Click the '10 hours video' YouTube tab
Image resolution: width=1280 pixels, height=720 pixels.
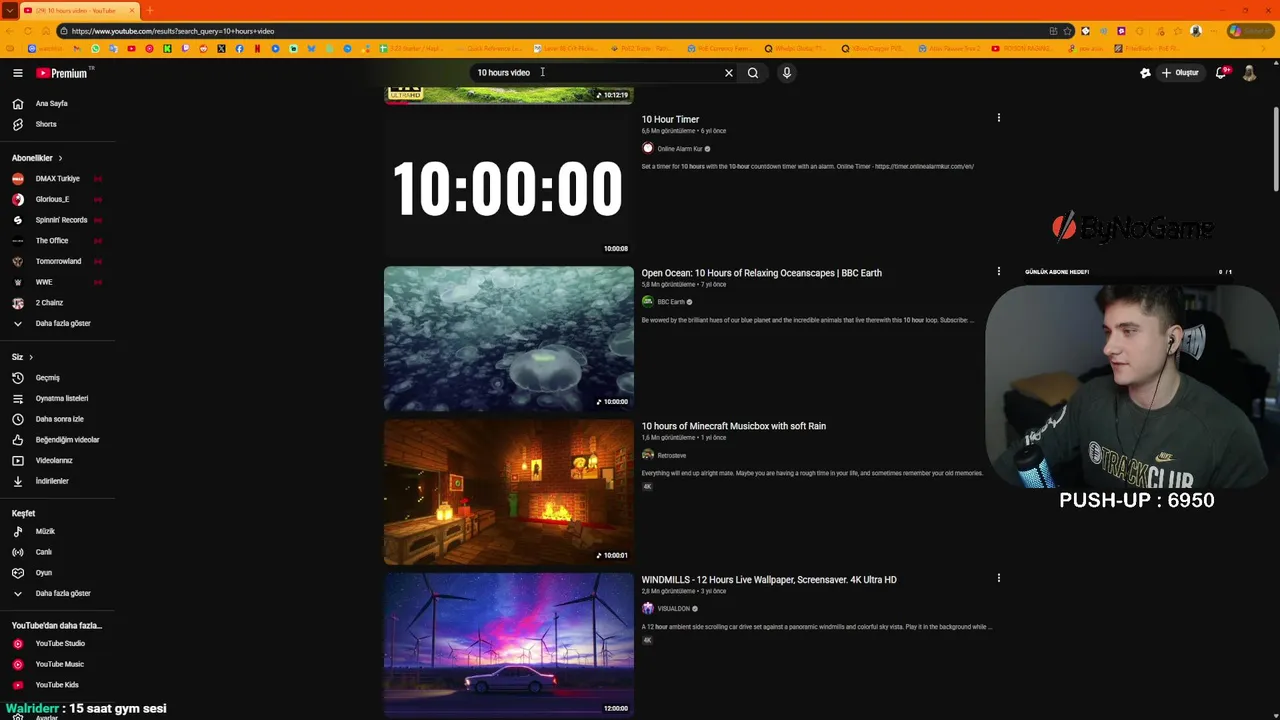point(78,11)
